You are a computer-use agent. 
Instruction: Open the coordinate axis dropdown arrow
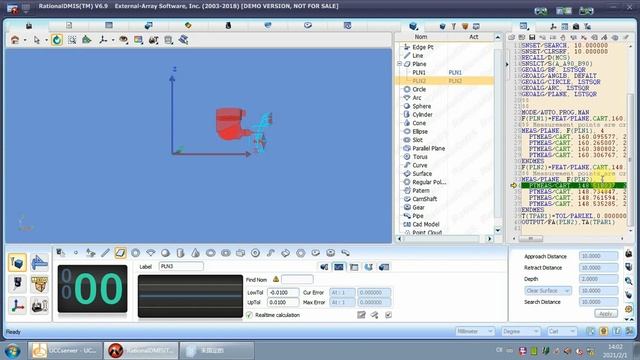pos(113,40)
